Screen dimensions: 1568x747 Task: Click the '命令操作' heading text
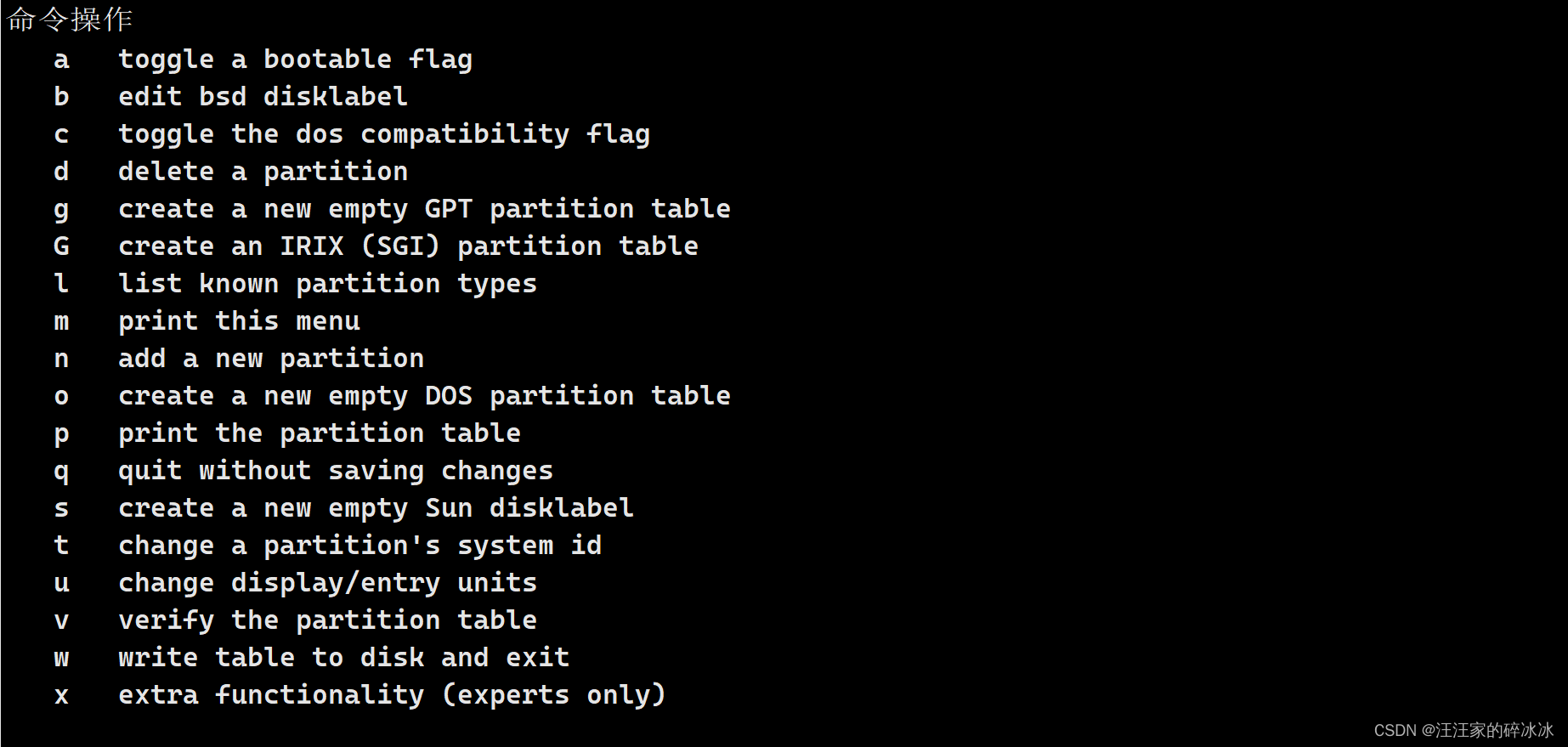(70, 19)
